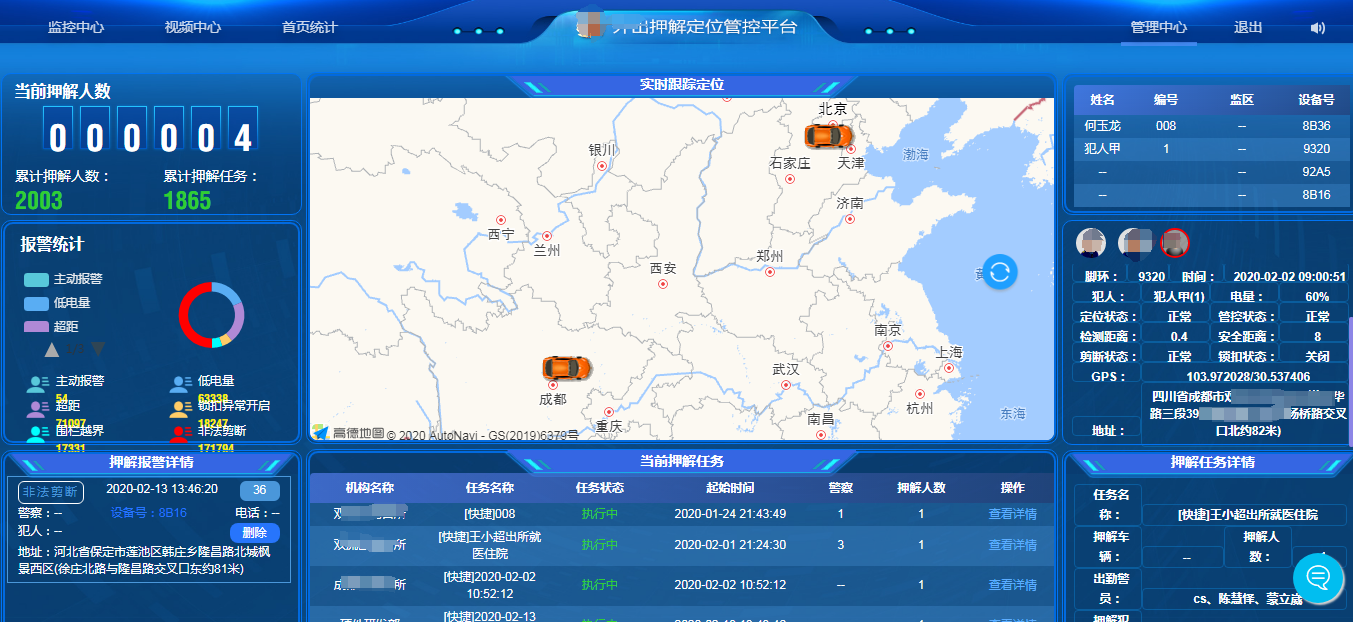The image size is (1353, 622).
Task: Select the orange car marker near Beijing
Action: (x=829, y=135)
